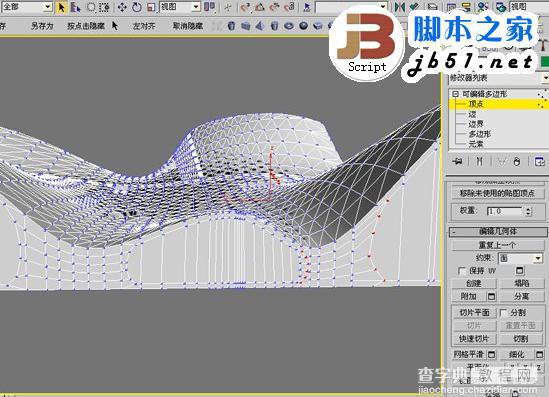Toggle the Angle Snap icon
This screenshot has width=549, height=397.
point(260,7)
